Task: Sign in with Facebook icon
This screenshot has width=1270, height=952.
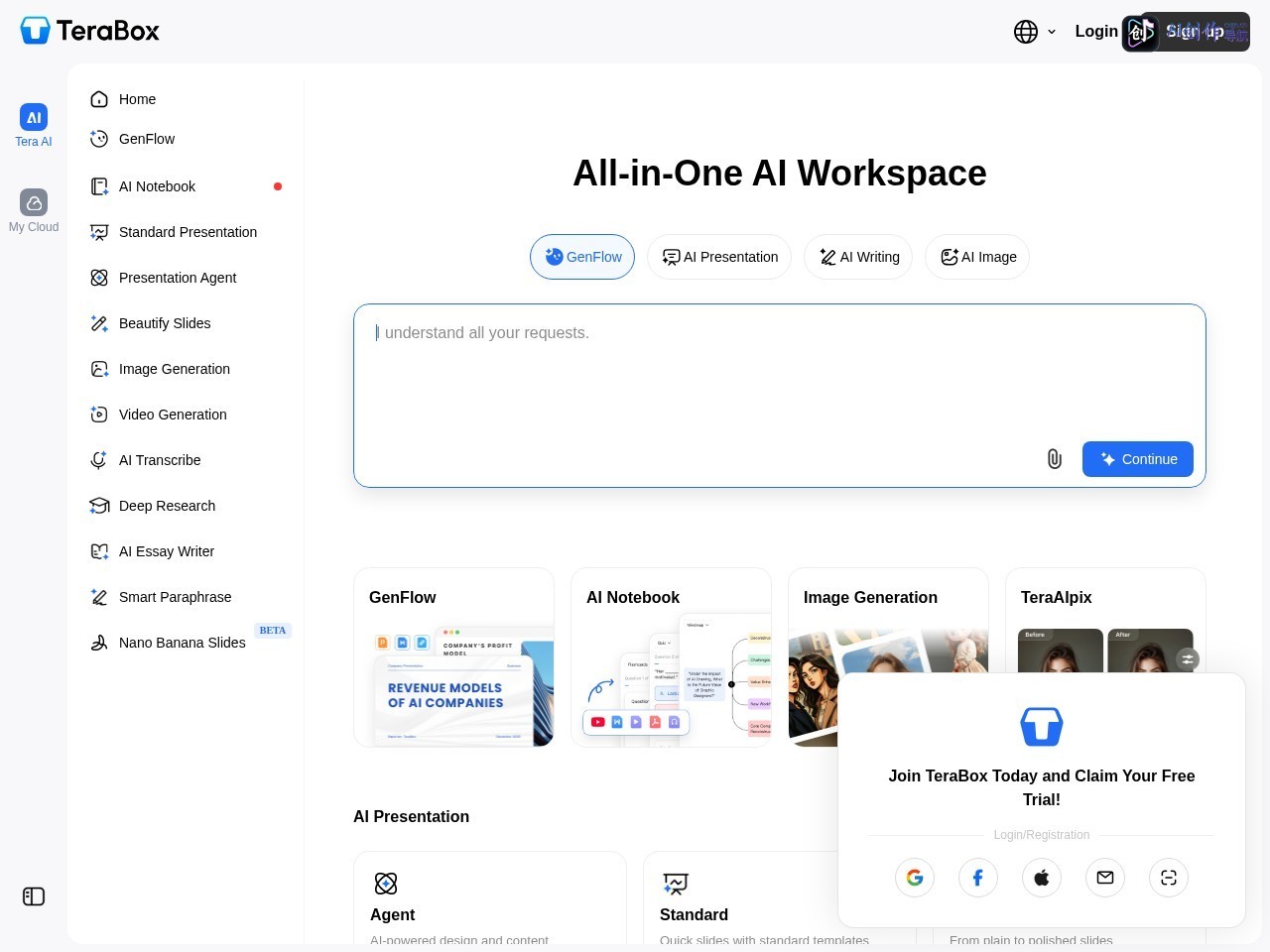Action: tap(978, 878)
